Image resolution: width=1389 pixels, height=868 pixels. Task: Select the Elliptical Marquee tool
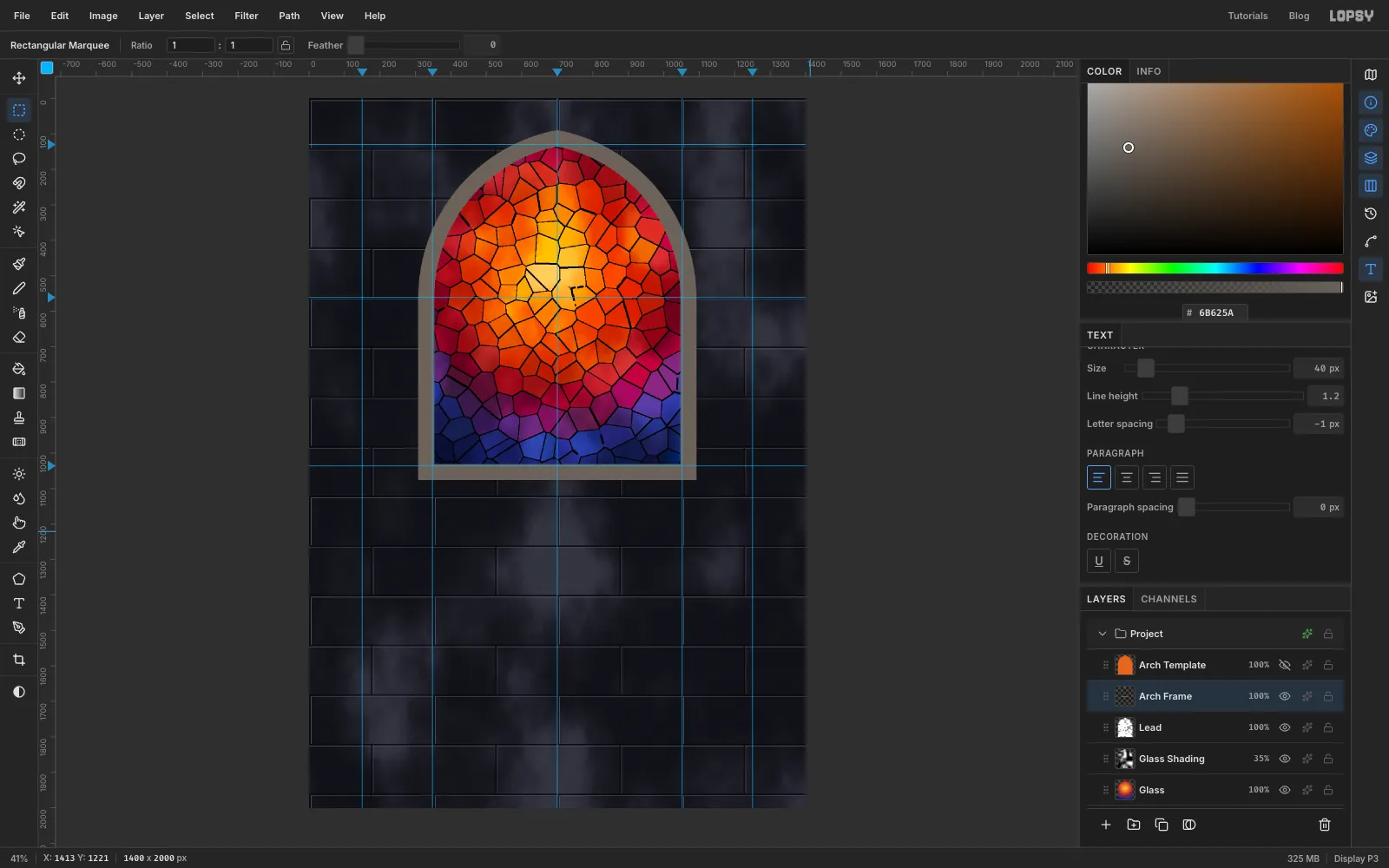19,135
